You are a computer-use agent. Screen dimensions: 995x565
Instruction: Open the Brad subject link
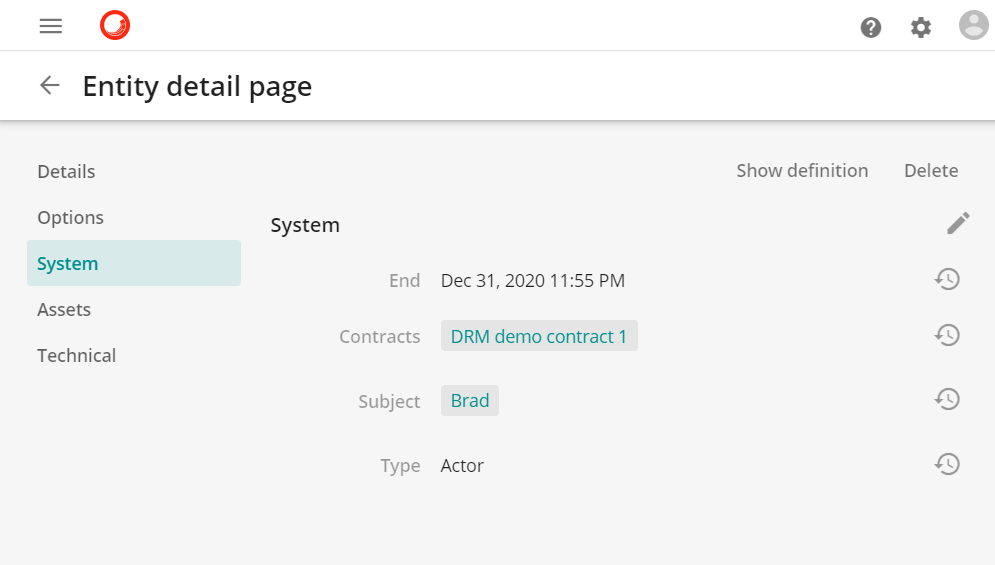(470, 401)
